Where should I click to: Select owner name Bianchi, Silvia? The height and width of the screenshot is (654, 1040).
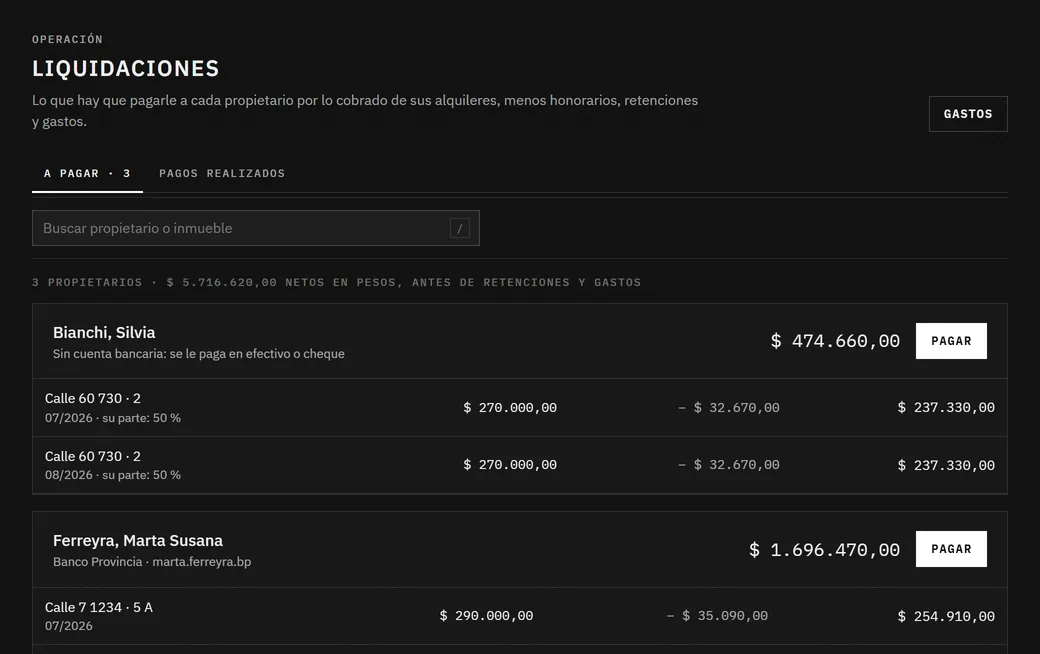[104, 332]
